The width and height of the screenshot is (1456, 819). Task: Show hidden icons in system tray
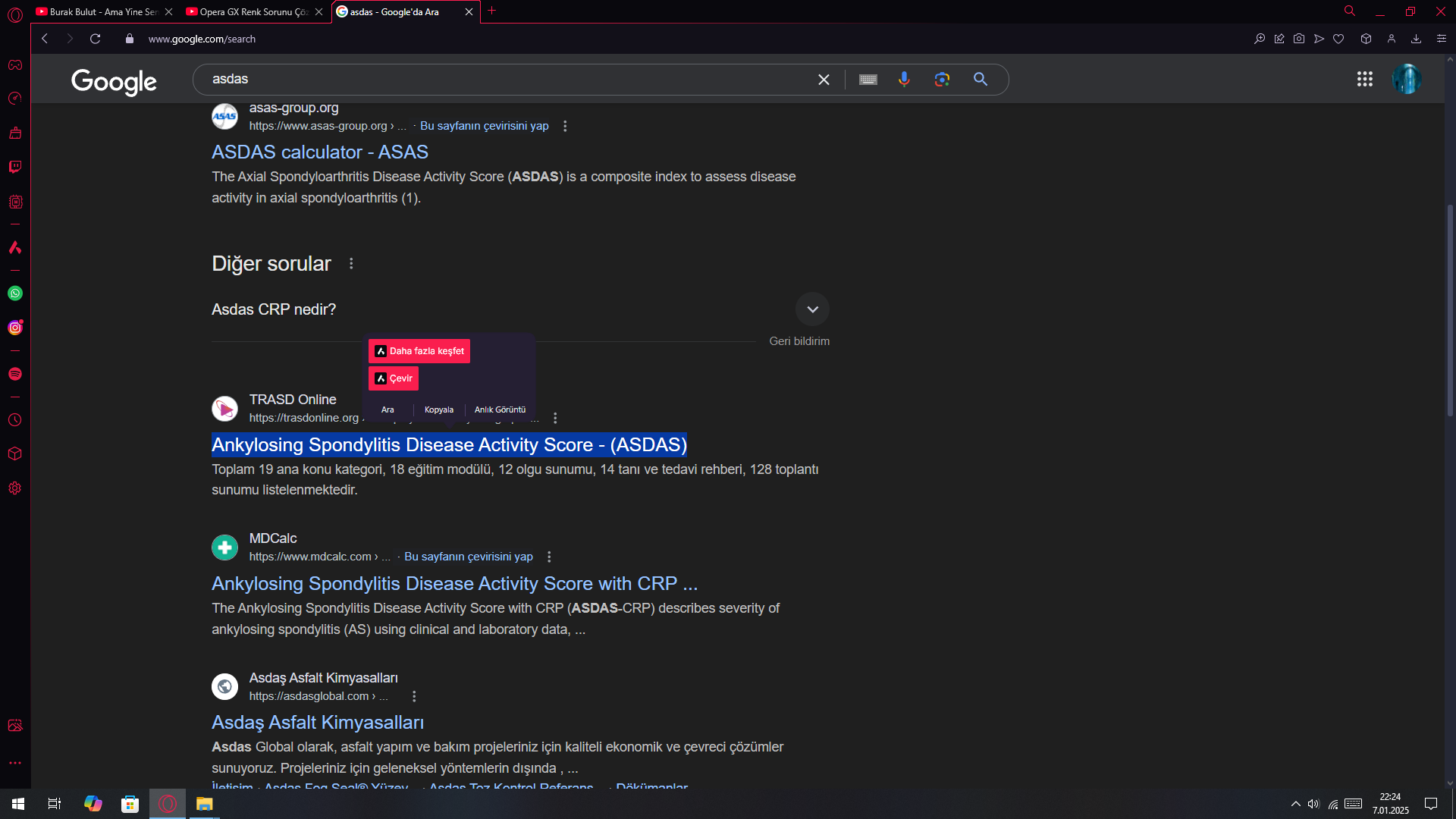[1296, 804]
